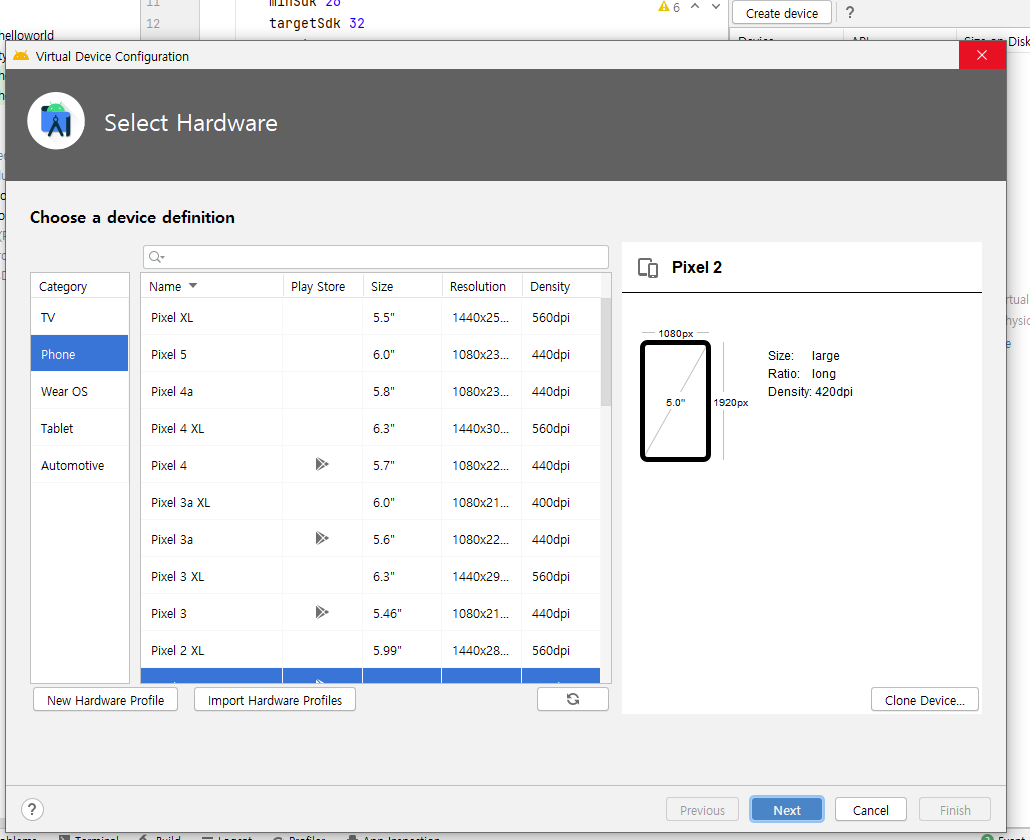Click the Size column header
1030x840 pixels.
tap(403, 286)
